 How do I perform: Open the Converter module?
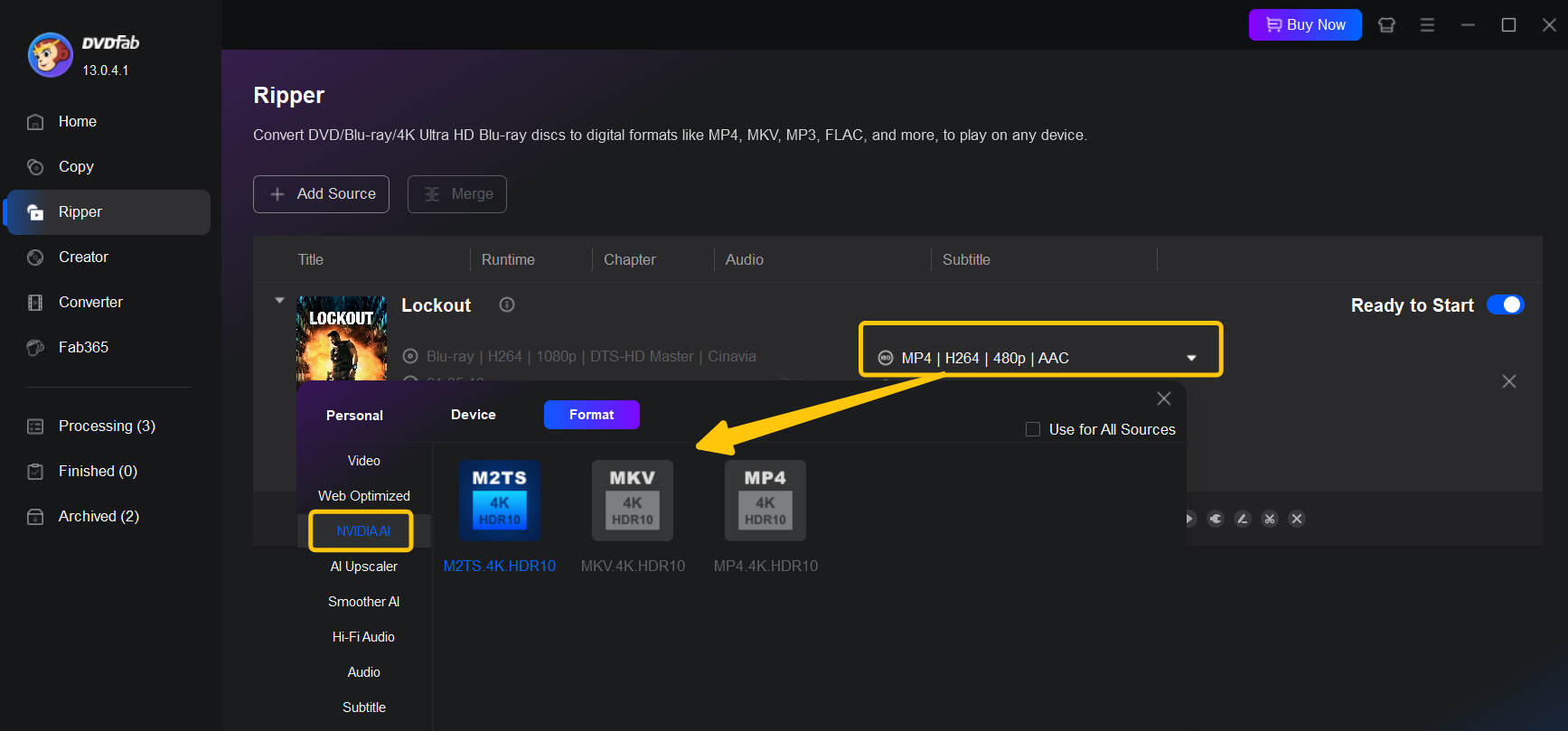[108, 303]
